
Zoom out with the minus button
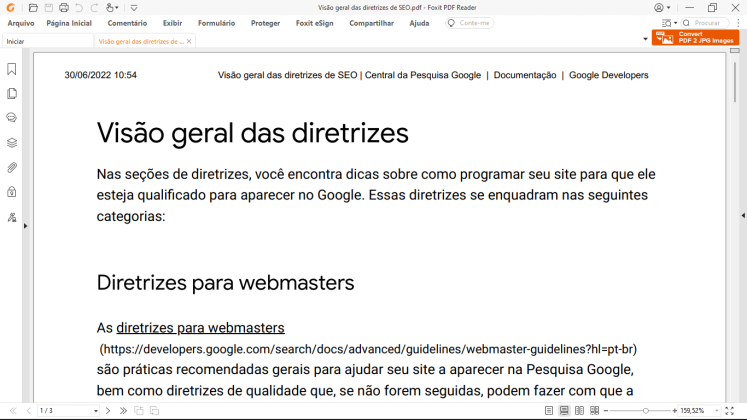coord(606,410)
